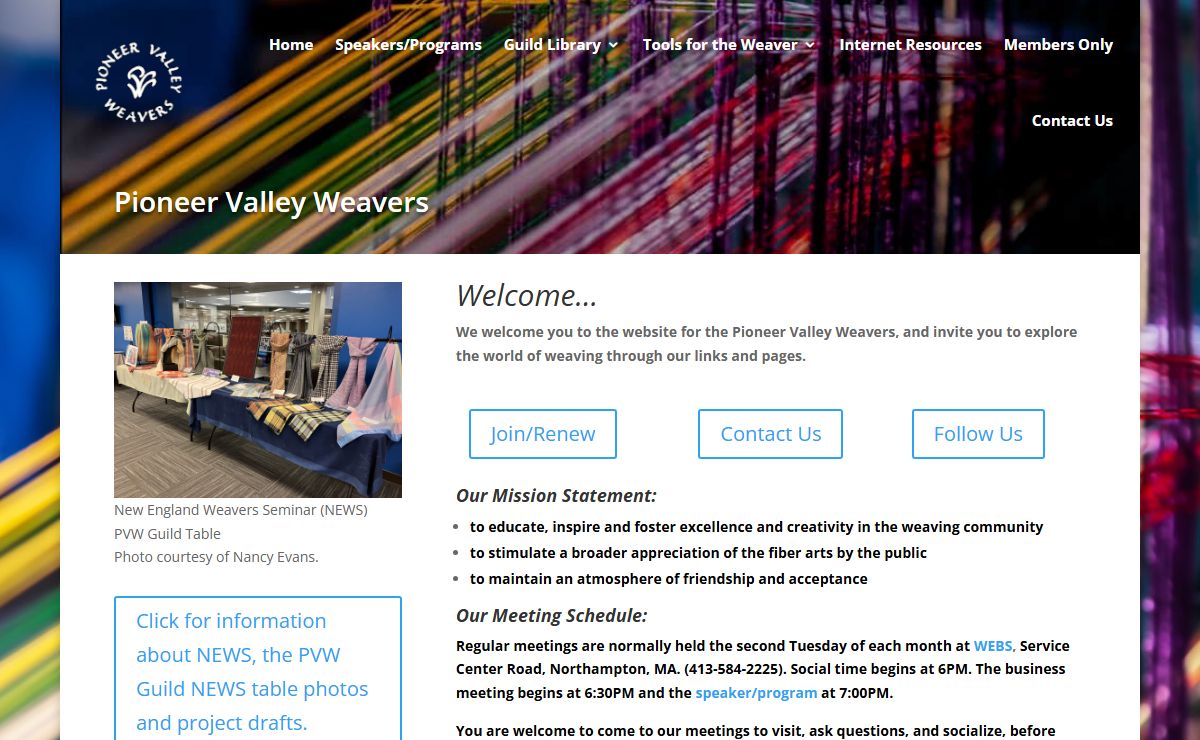Click the PVW Guild Table caption line
This screenshot has height=740, width=1200.
[167, 534]
